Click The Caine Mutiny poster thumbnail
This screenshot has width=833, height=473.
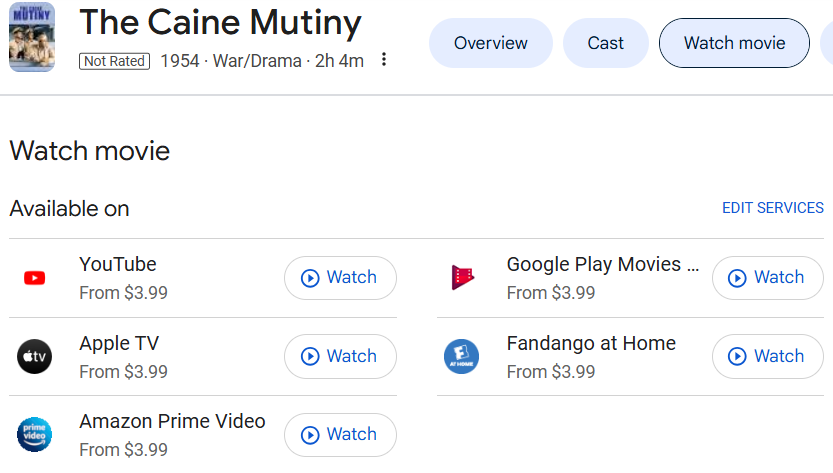[x=32, y=38]
